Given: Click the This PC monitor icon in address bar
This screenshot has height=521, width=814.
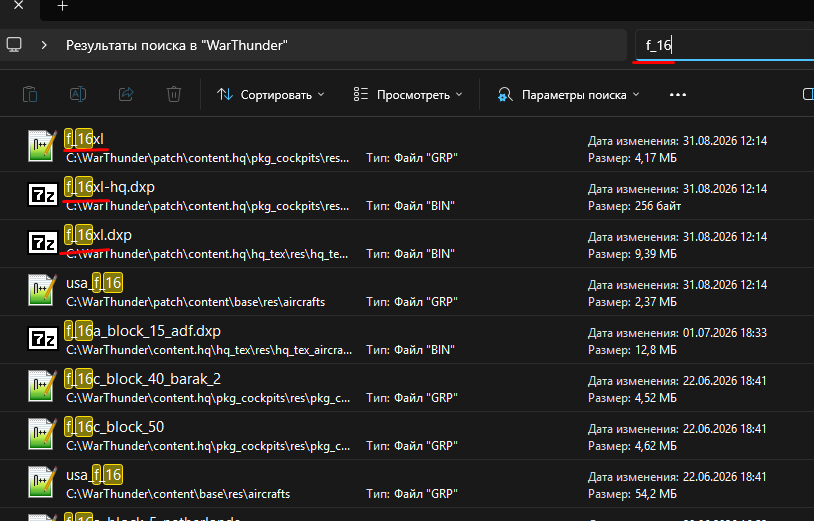Looking at the screenshot, I should tap(14, 45).
